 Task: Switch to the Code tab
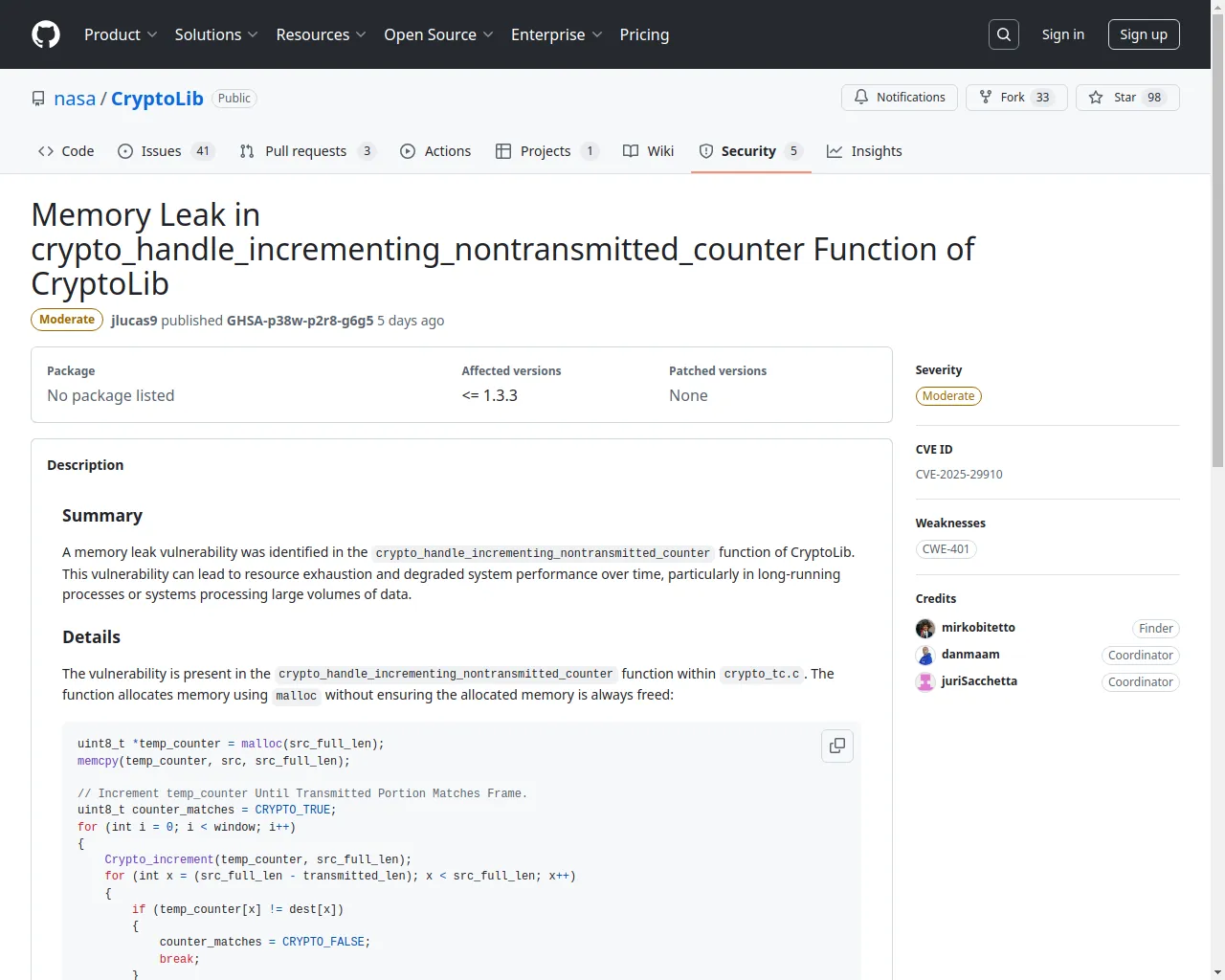coord(66,151)
